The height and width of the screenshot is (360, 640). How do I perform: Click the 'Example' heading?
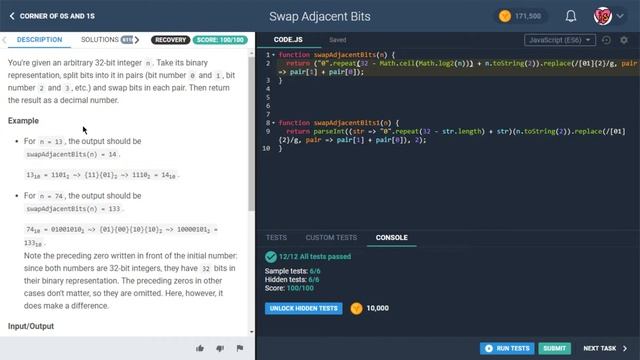[23, 121]
